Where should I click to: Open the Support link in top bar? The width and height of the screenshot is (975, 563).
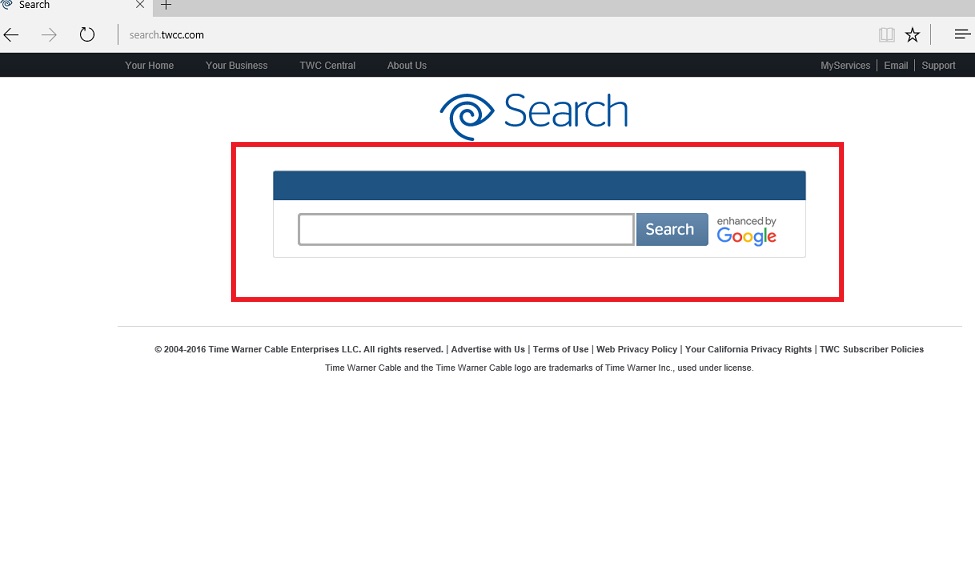pos(938,65)
